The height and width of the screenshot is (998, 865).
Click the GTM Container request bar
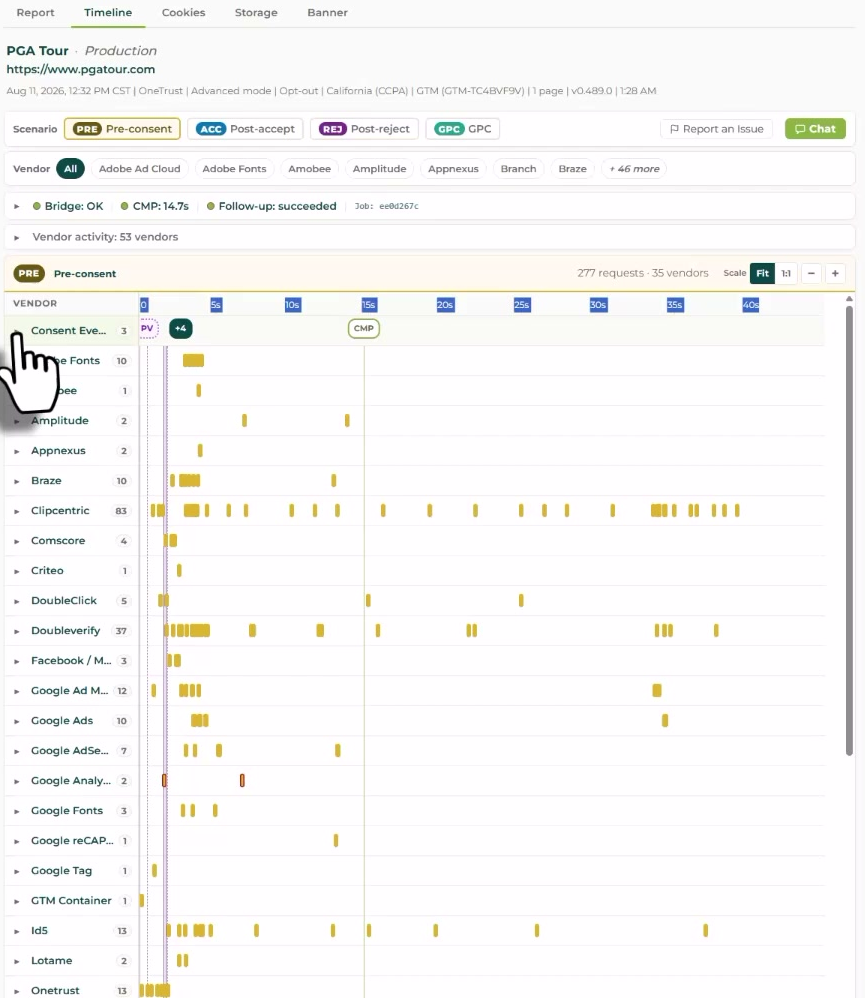pyautogui.click(x=142, y=901)
